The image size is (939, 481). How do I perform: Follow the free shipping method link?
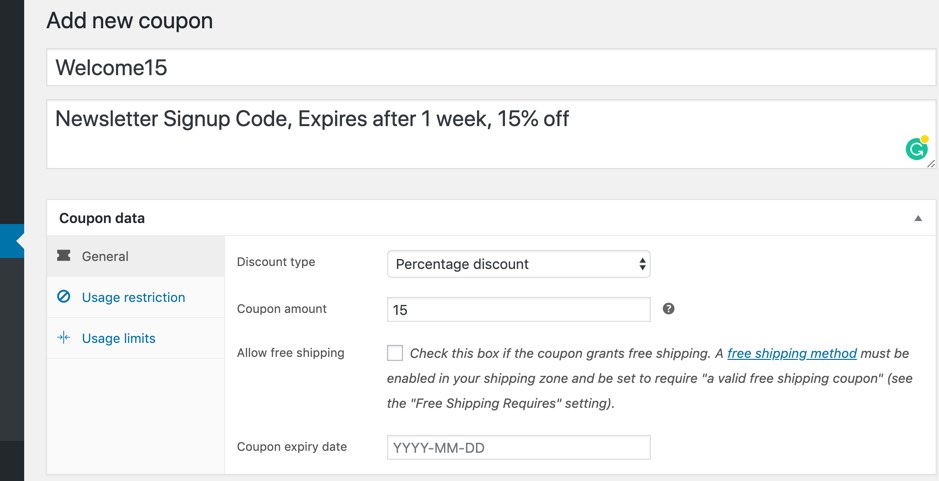(x=791, y=353)
